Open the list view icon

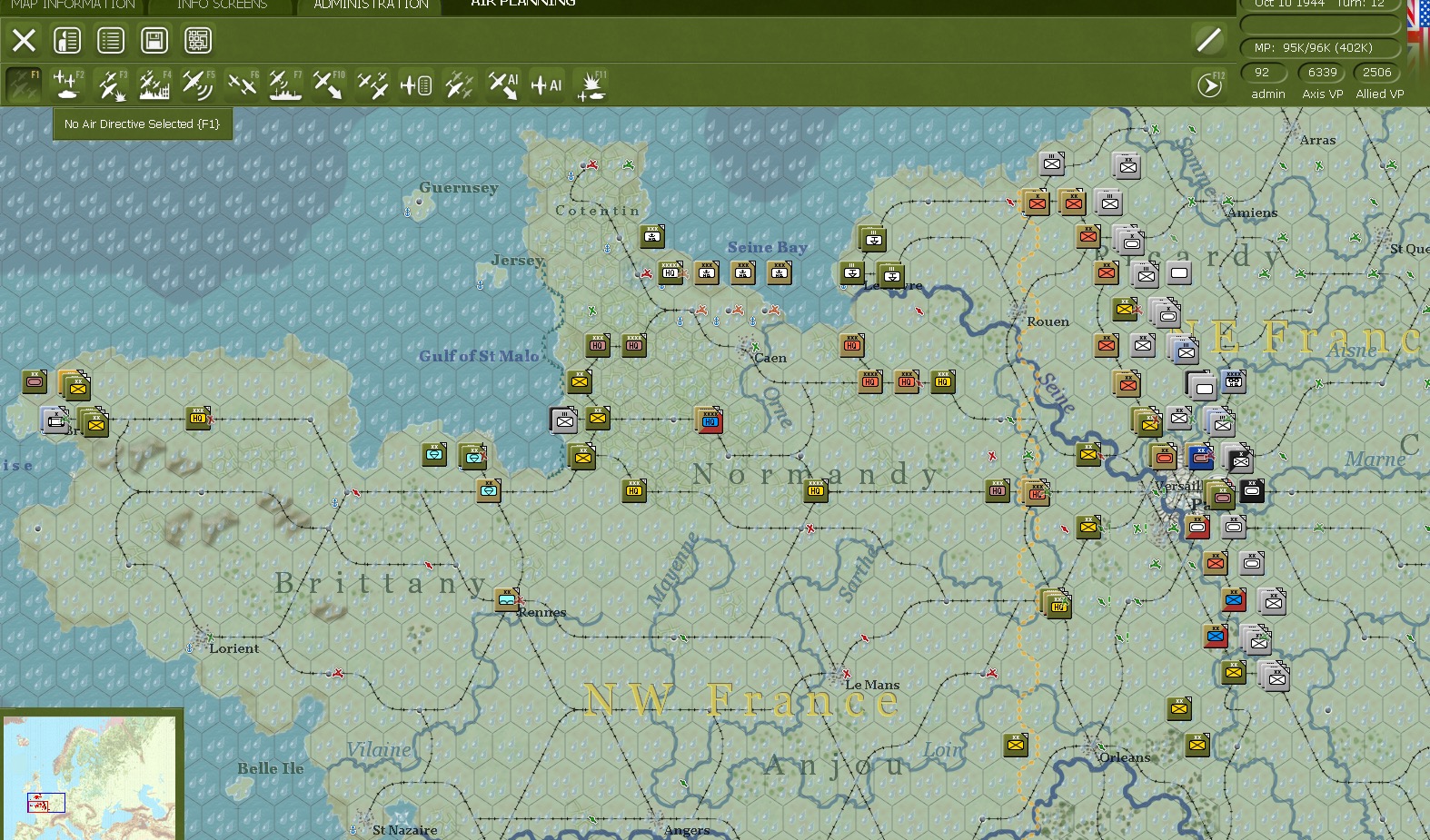pos(111,40)
